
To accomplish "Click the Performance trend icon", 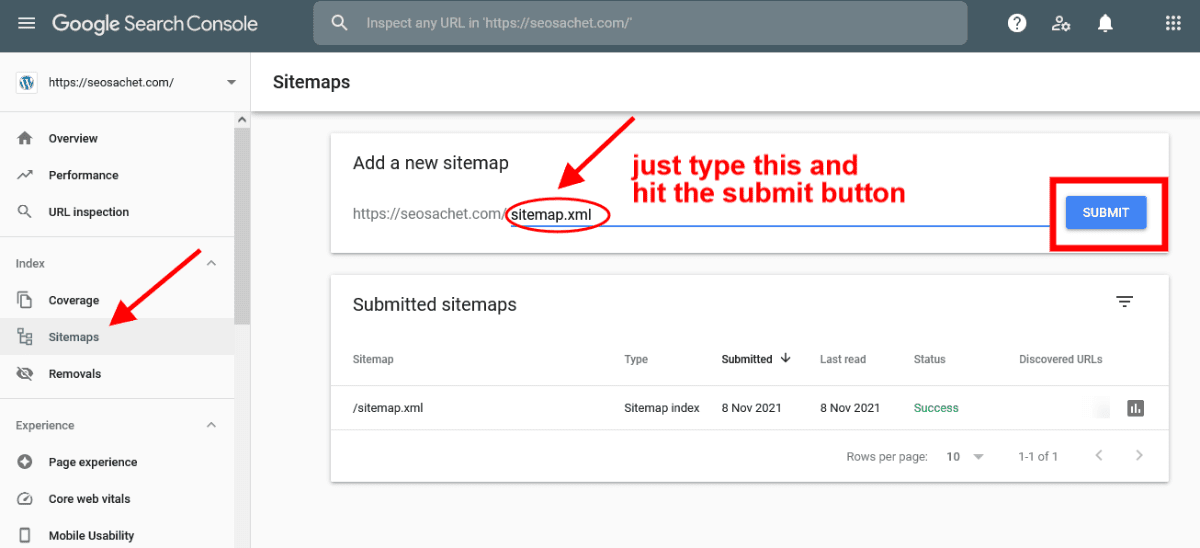I will pos(25,175).
